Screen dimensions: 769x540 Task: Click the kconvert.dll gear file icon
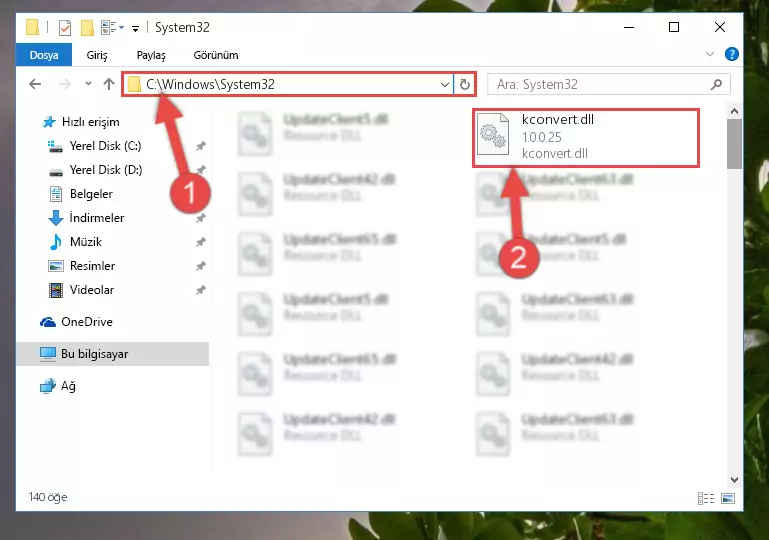click(x=493, y=134)
